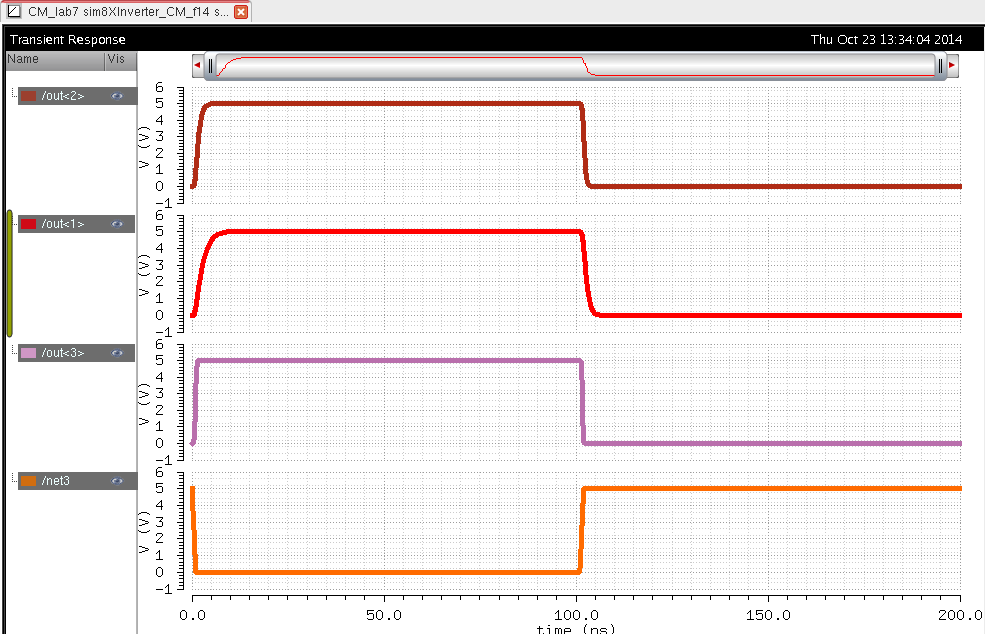This screenshot has height=634, width=985.
Task: Click the /net3 orange color swatch
Action: click(28, 481)
